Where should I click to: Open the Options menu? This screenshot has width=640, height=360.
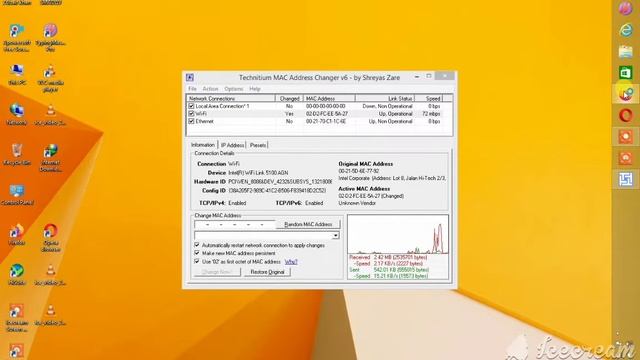click(x=234, y=89)
